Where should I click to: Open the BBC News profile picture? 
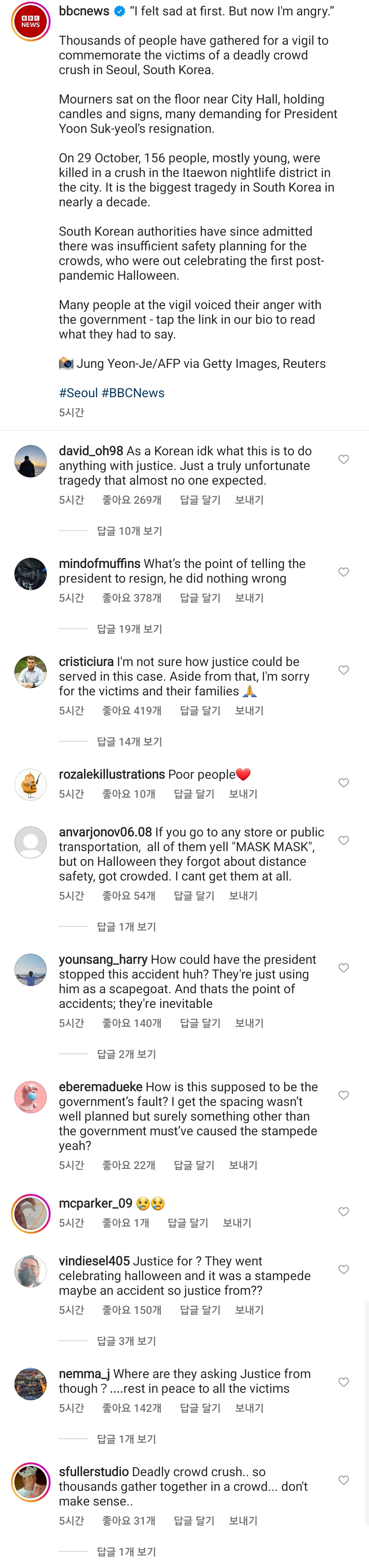click(30, 22)
